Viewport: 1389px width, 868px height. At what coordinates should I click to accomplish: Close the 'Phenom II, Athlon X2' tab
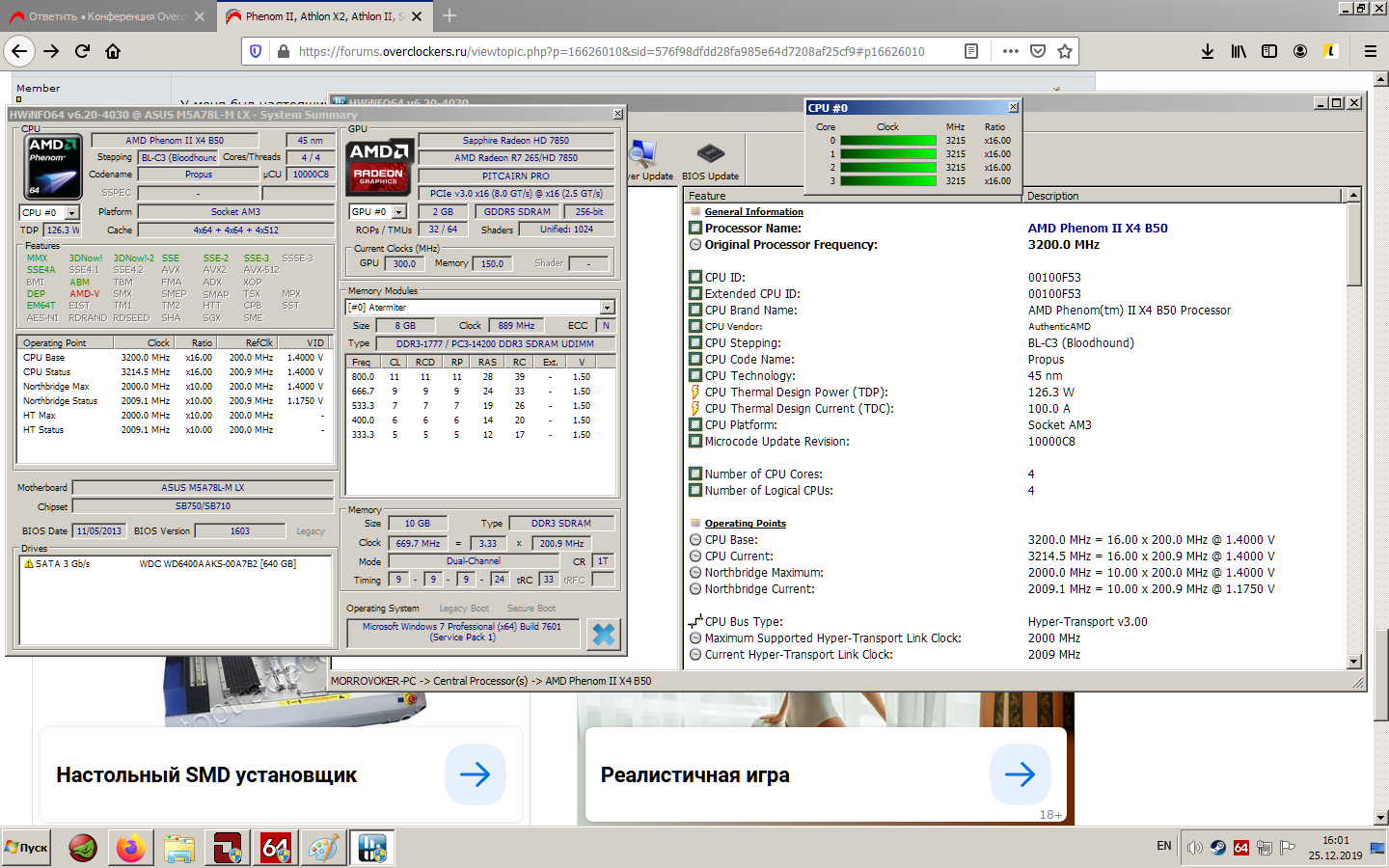[417, 16]
